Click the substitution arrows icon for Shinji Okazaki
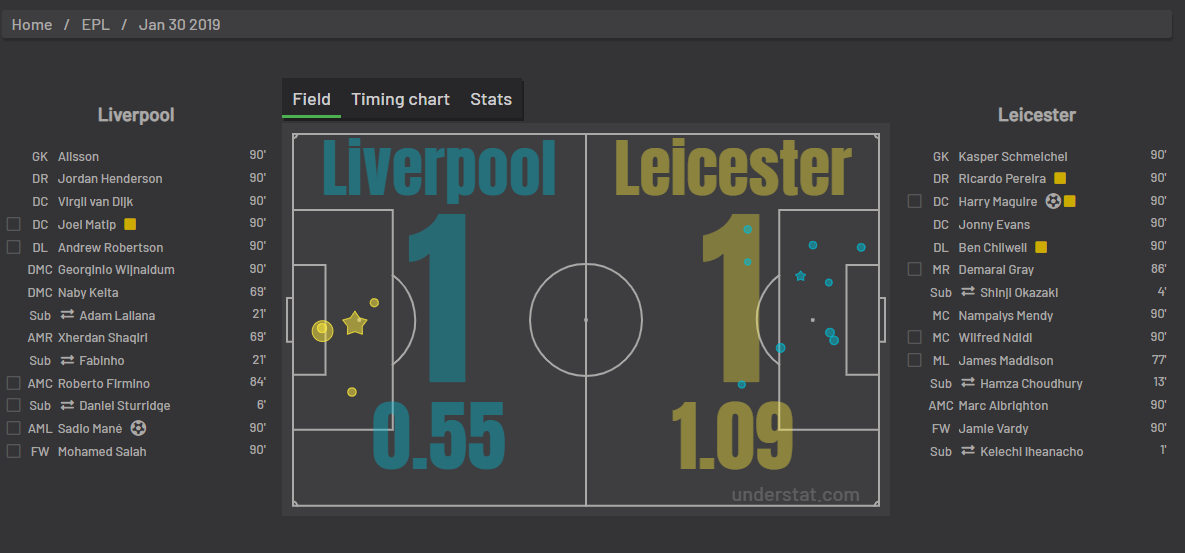The image size is (1185, 553). 968,292
